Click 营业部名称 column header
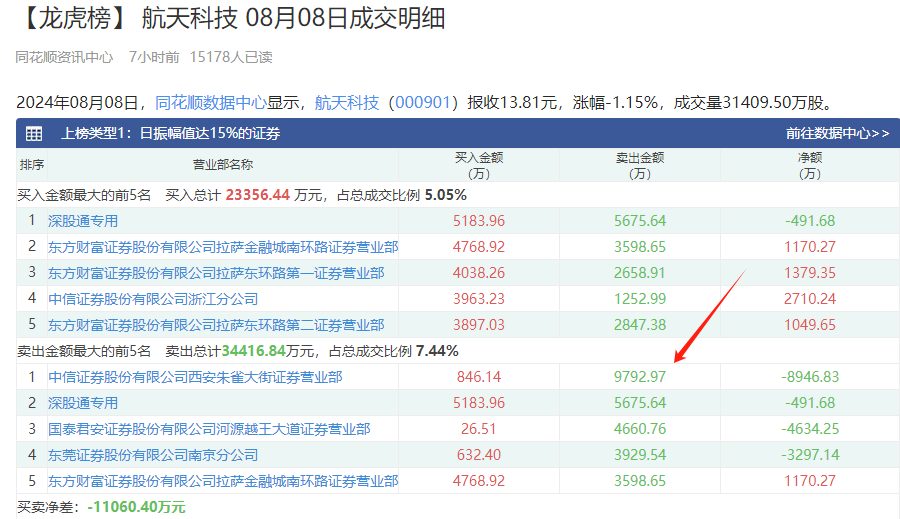The height and width of the screenshot is (519, 900). 223,165
